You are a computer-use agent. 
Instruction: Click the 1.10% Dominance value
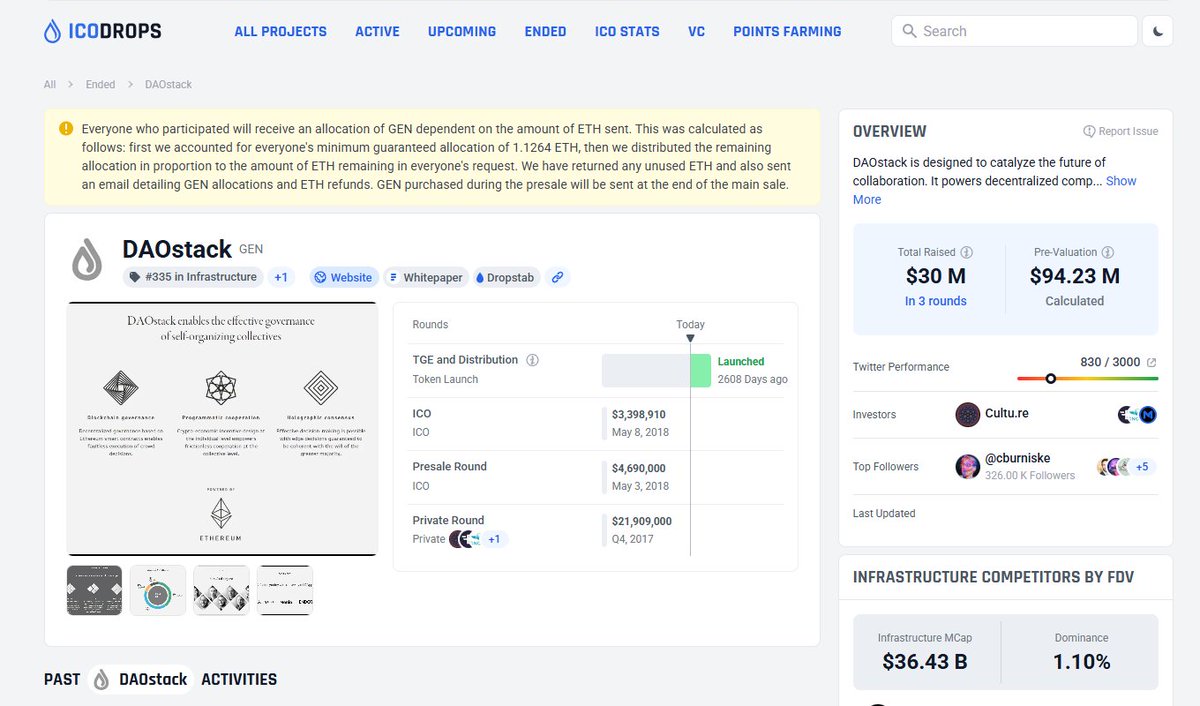[1081, 661]
